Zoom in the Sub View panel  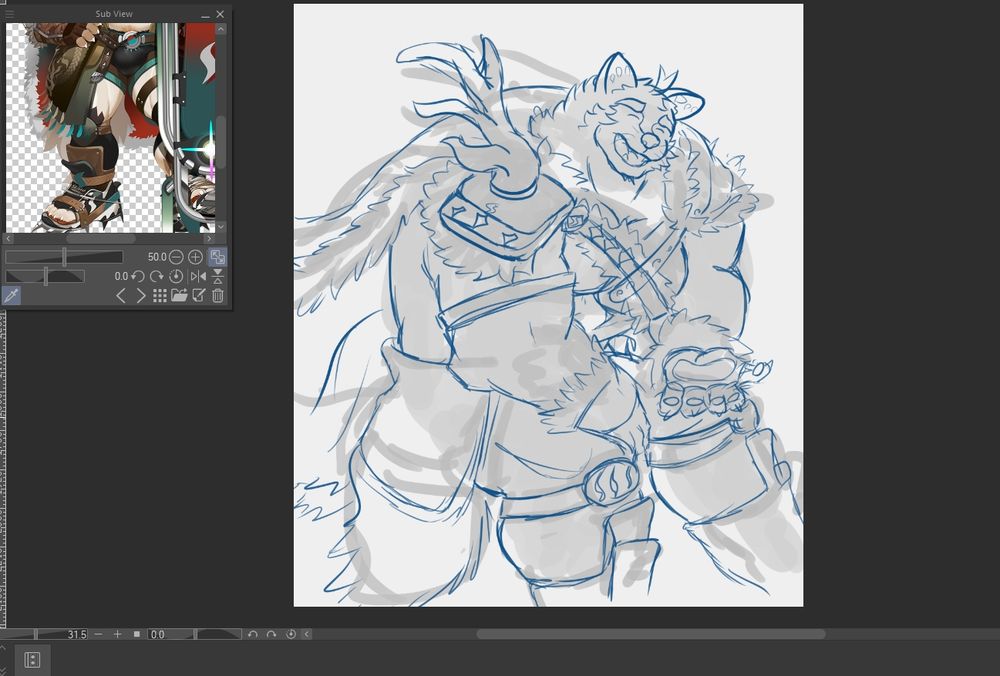tap(196, 257)
